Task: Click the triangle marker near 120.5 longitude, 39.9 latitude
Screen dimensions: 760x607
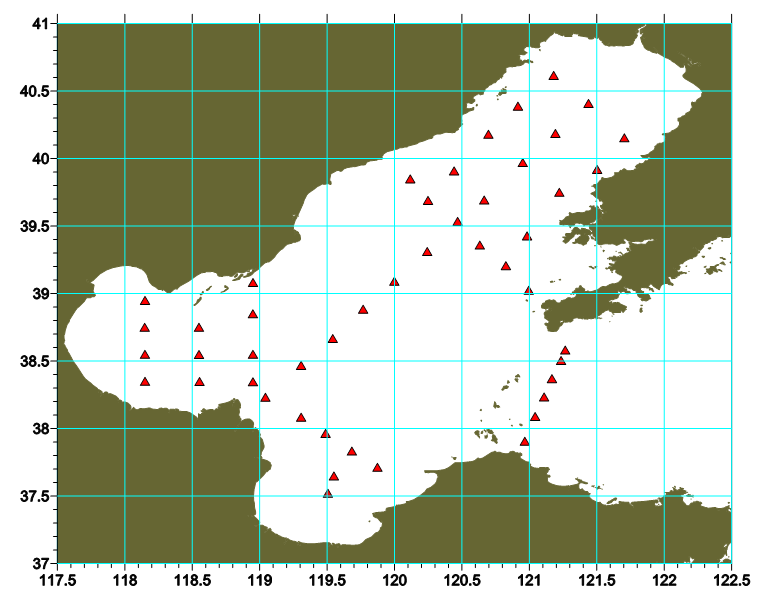Action: (454, 171)
